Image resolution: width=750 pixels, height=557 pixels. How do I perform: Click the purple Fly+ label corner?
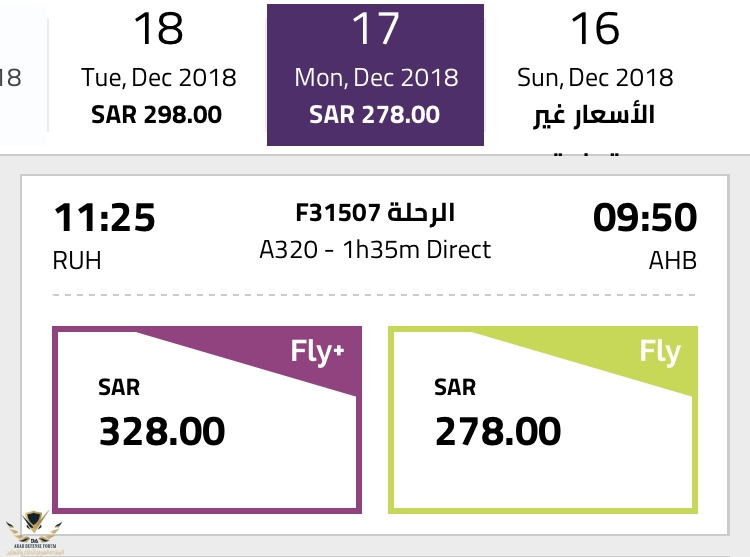(x=318, y=353)
